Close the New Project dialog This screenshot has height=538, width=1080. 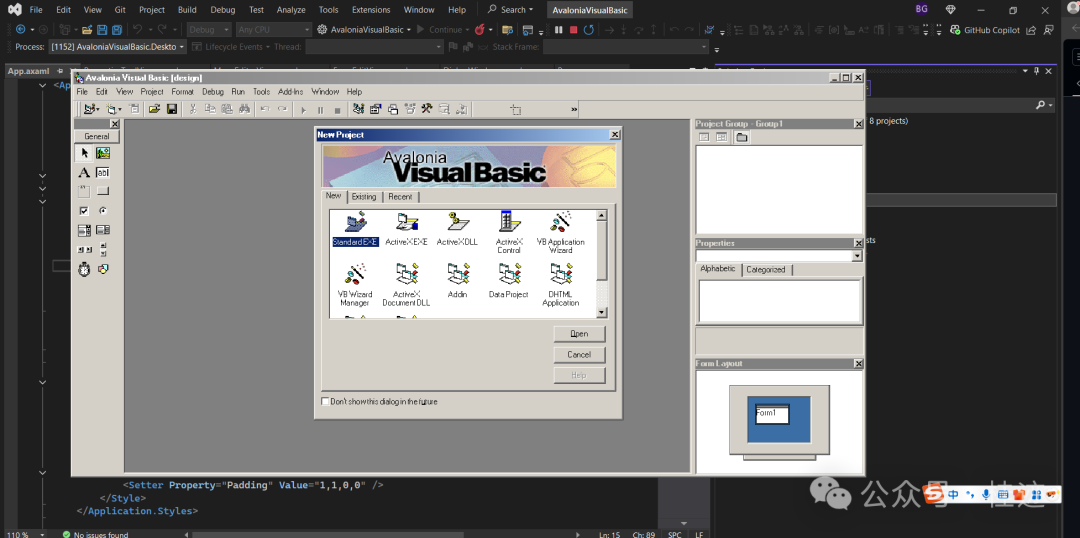pos(614,135)
